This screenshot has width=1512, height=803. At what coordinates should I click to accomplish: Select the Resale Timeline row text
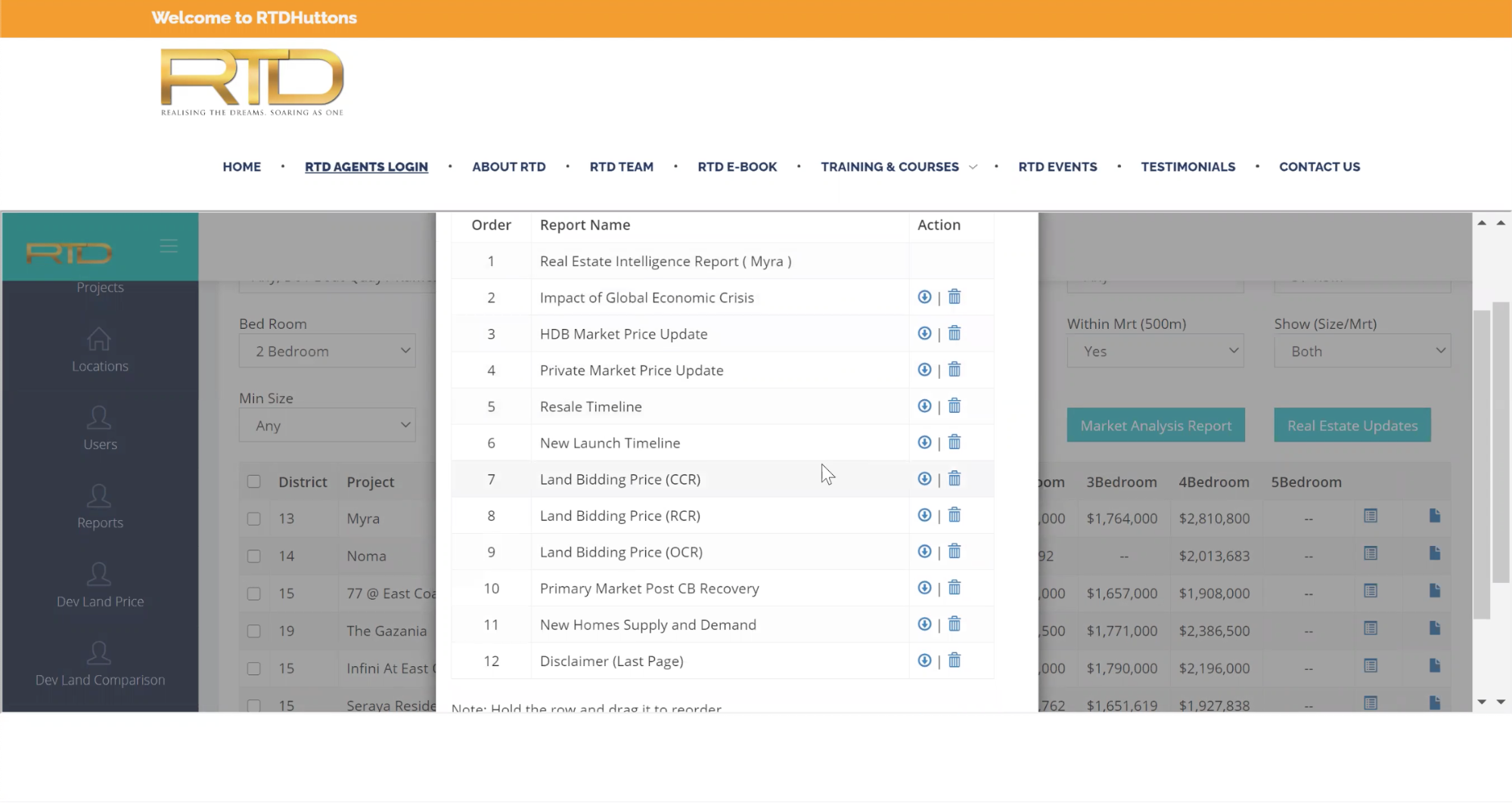pos(591,406)
